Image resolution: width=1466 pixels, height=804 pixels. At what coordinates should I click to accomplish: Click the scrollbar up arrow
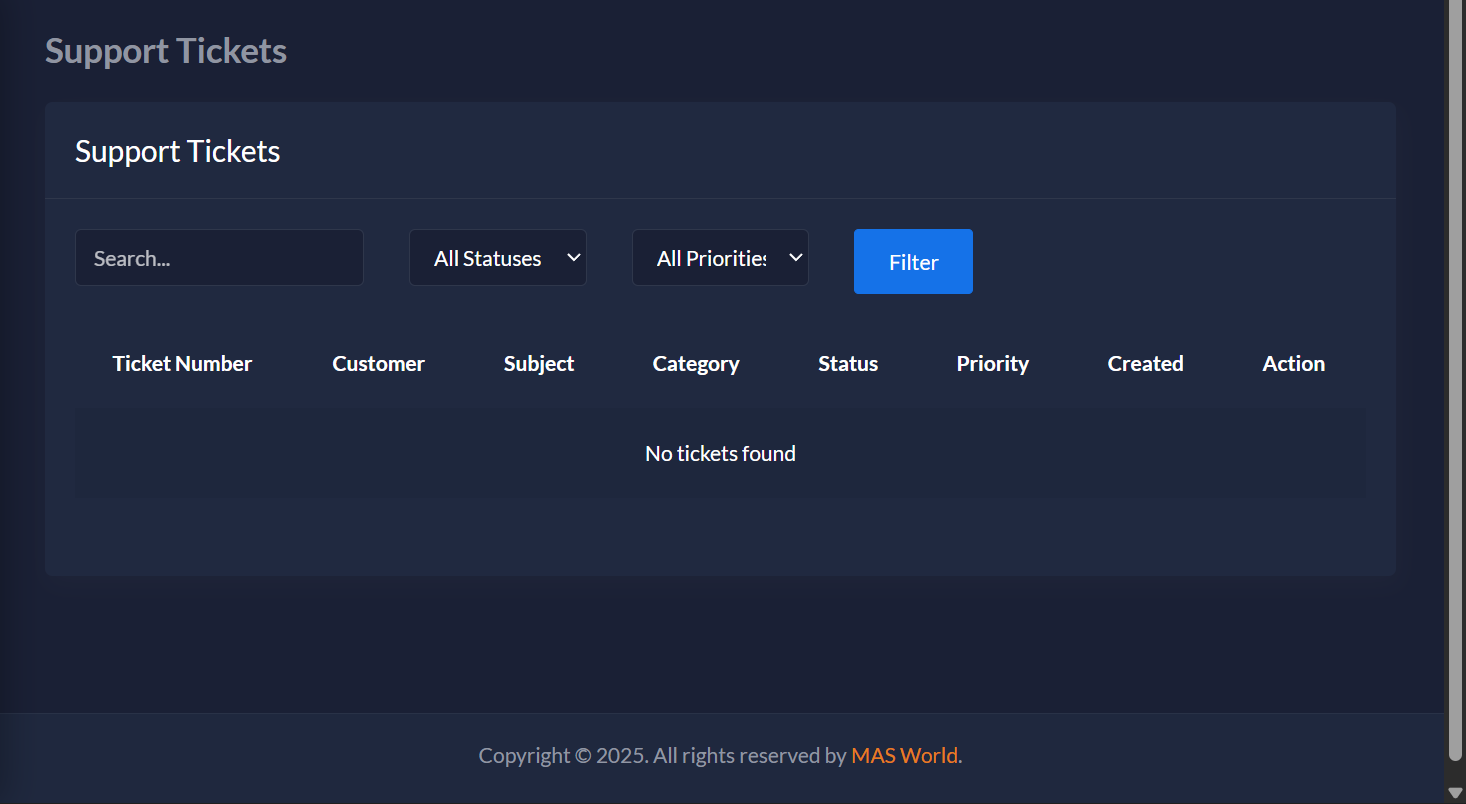(1457, 9)
